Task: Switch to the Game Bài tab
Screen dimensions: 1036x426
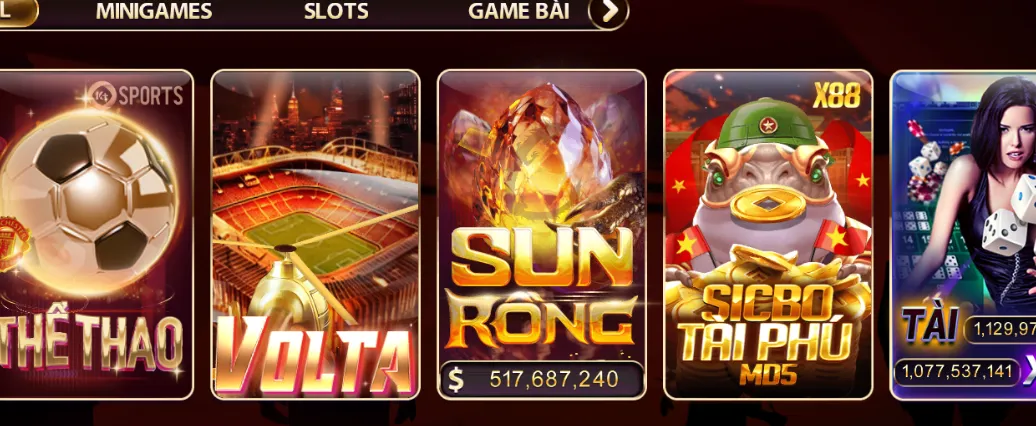Action: click(519, 11)
